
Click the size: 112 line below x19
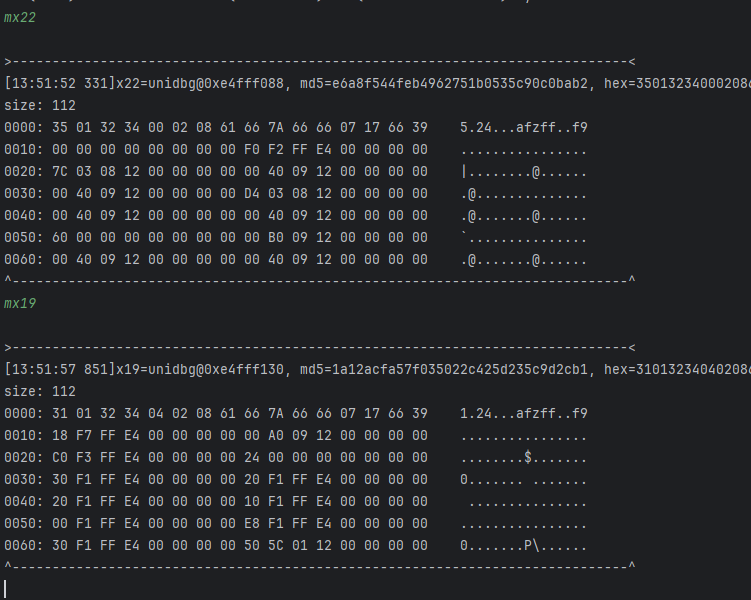click(x=40, y=391)
